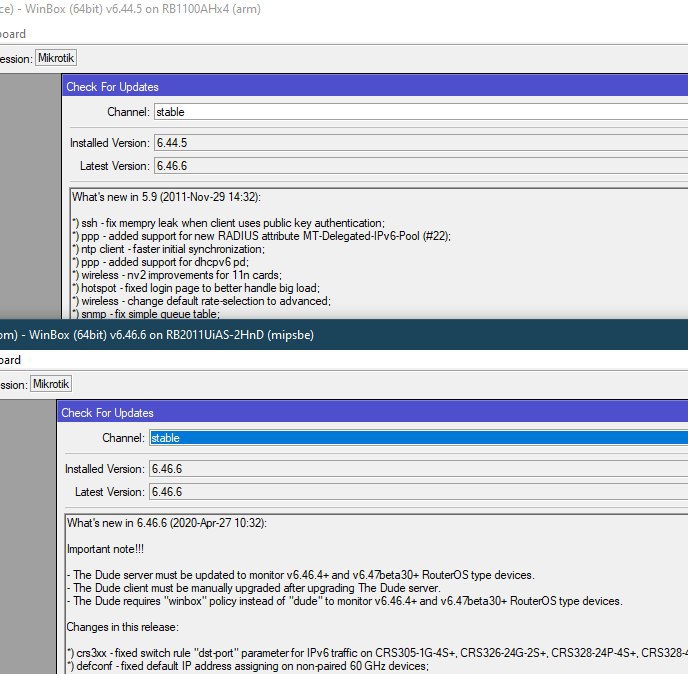Click the RB2011UiAS-2HnD WinBox window title bar

click(x=344, y=334)
